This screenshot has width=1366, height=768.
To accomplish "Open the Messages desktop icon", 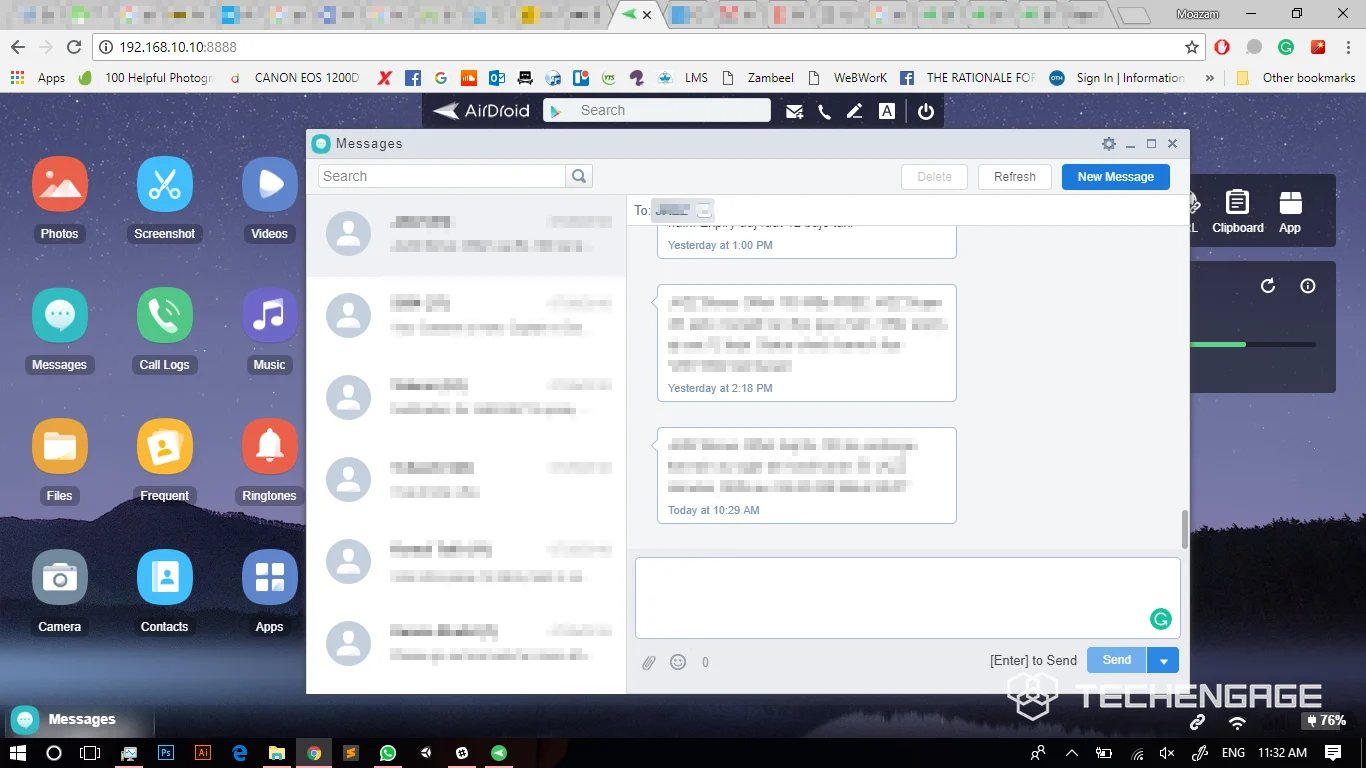I will click(x=60, y=315).
